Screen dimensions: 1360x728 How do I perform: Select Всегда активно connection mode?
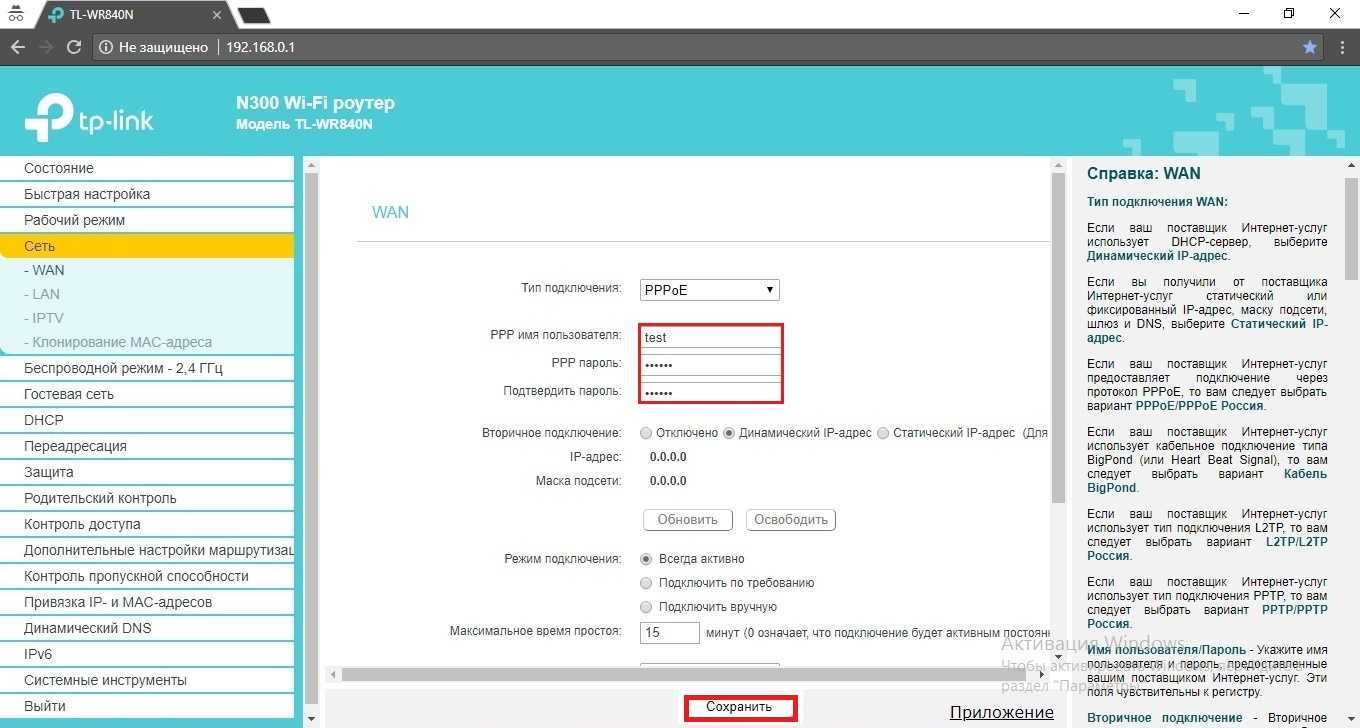click(x=646, y=559)
